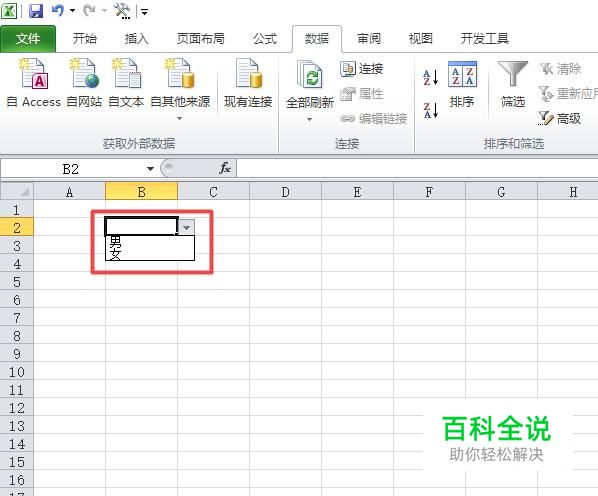Viewport: 598px width, 496px height.
Task: Select column E header
Action: click(x=357, y=191)
